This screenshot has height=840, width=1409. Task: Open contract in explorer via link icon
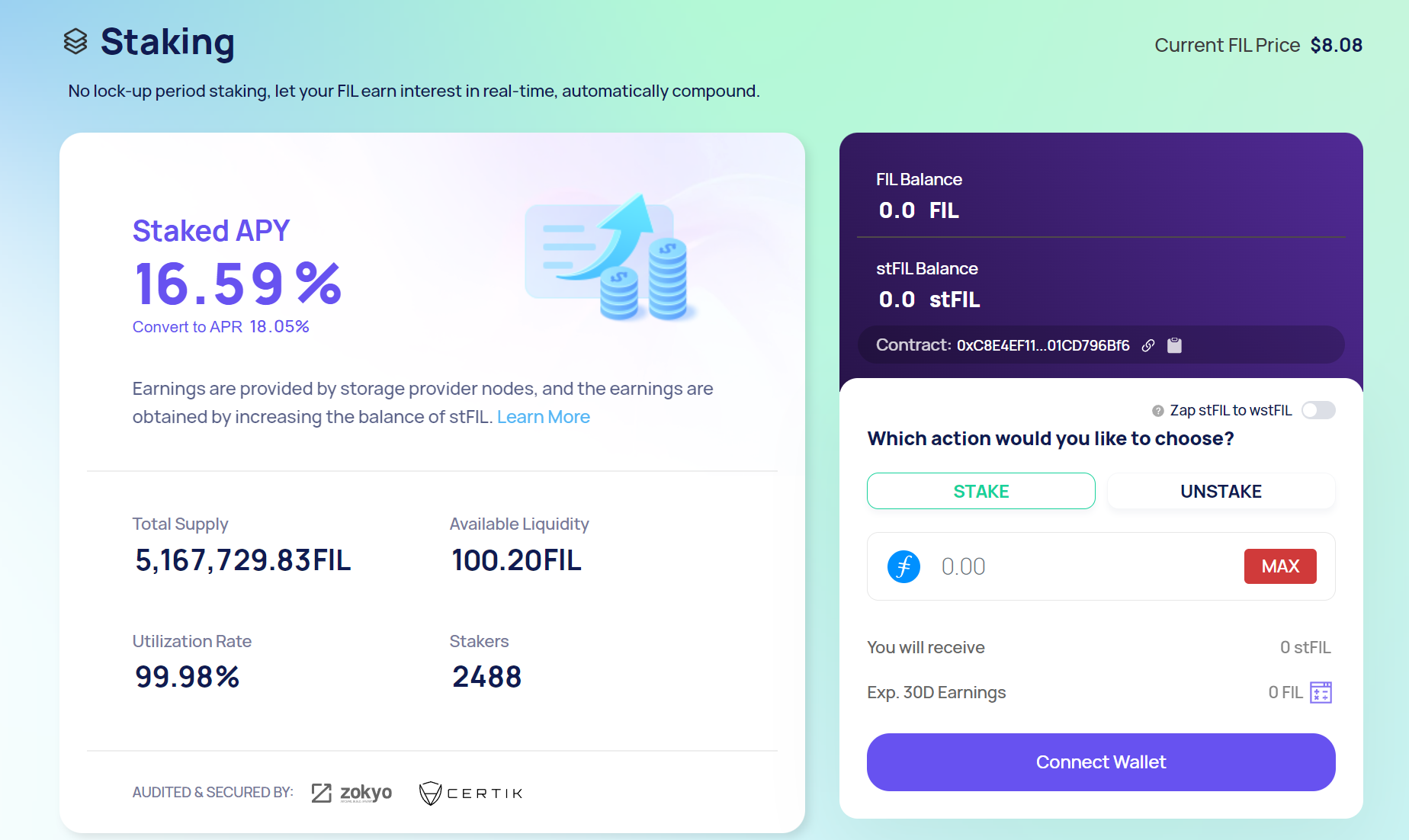[1148, 345]
